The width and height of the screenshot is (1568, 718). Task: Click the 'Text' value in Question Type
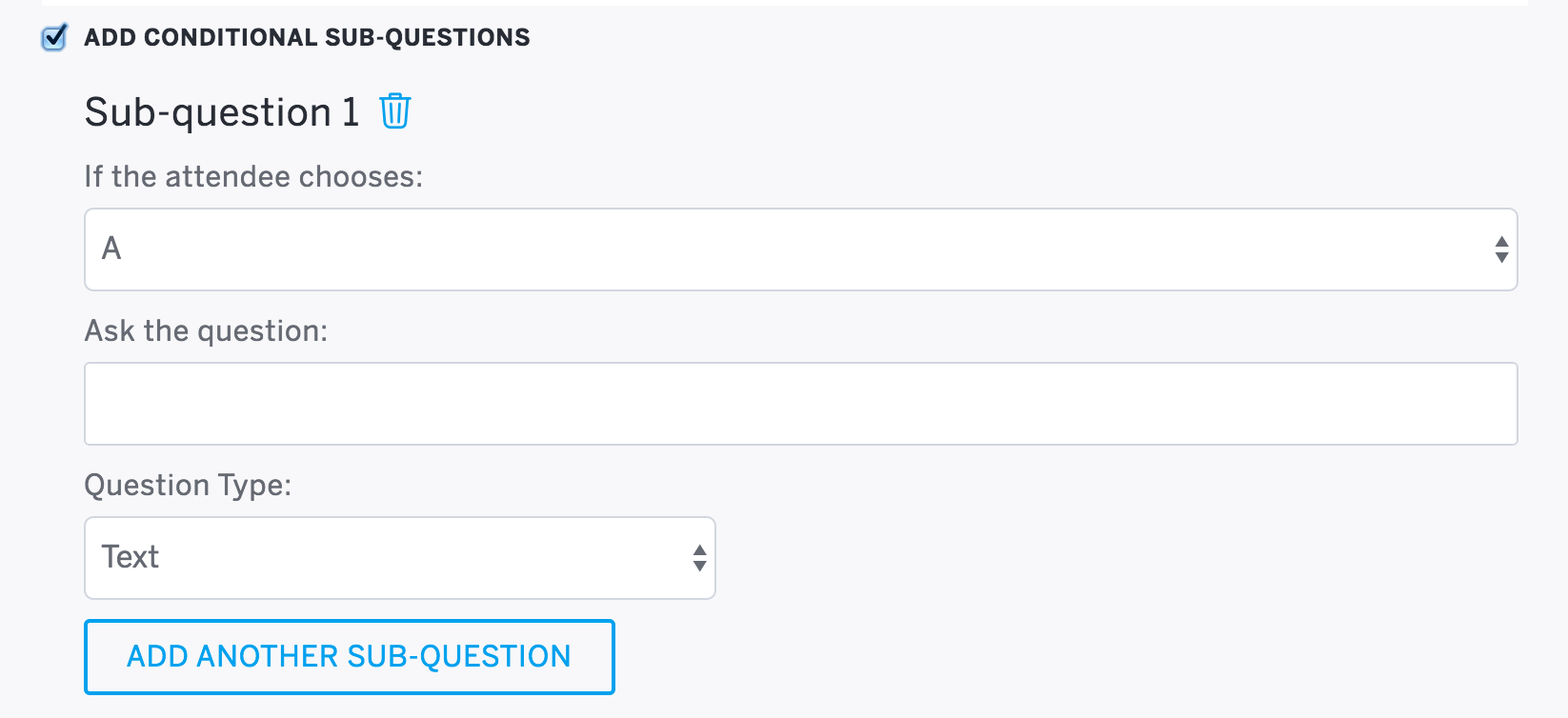click(x=131, y=557)
